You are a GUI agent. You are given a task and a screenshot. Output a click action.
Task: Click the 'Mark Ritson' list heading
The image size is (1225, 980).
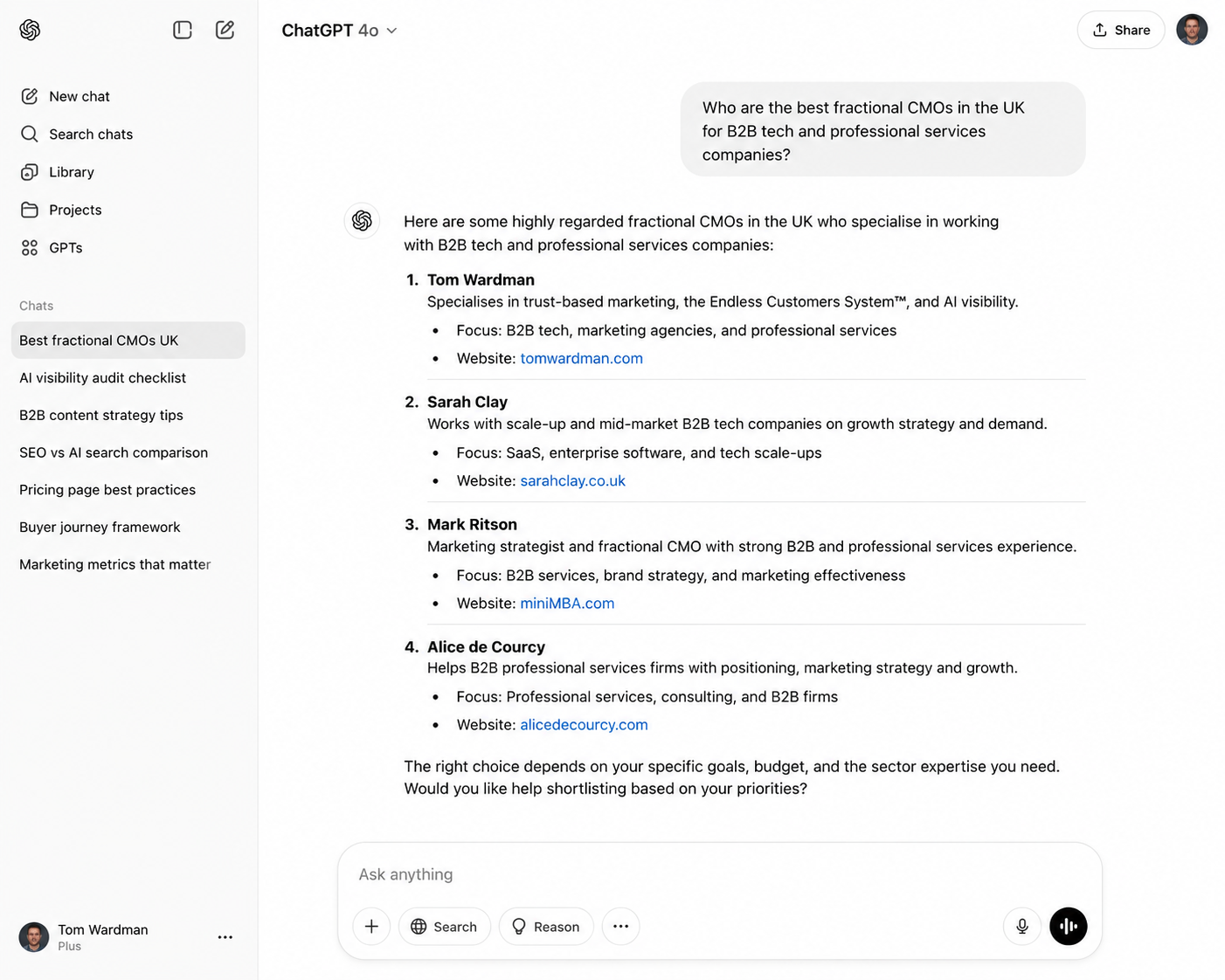[x=472, y=524]
